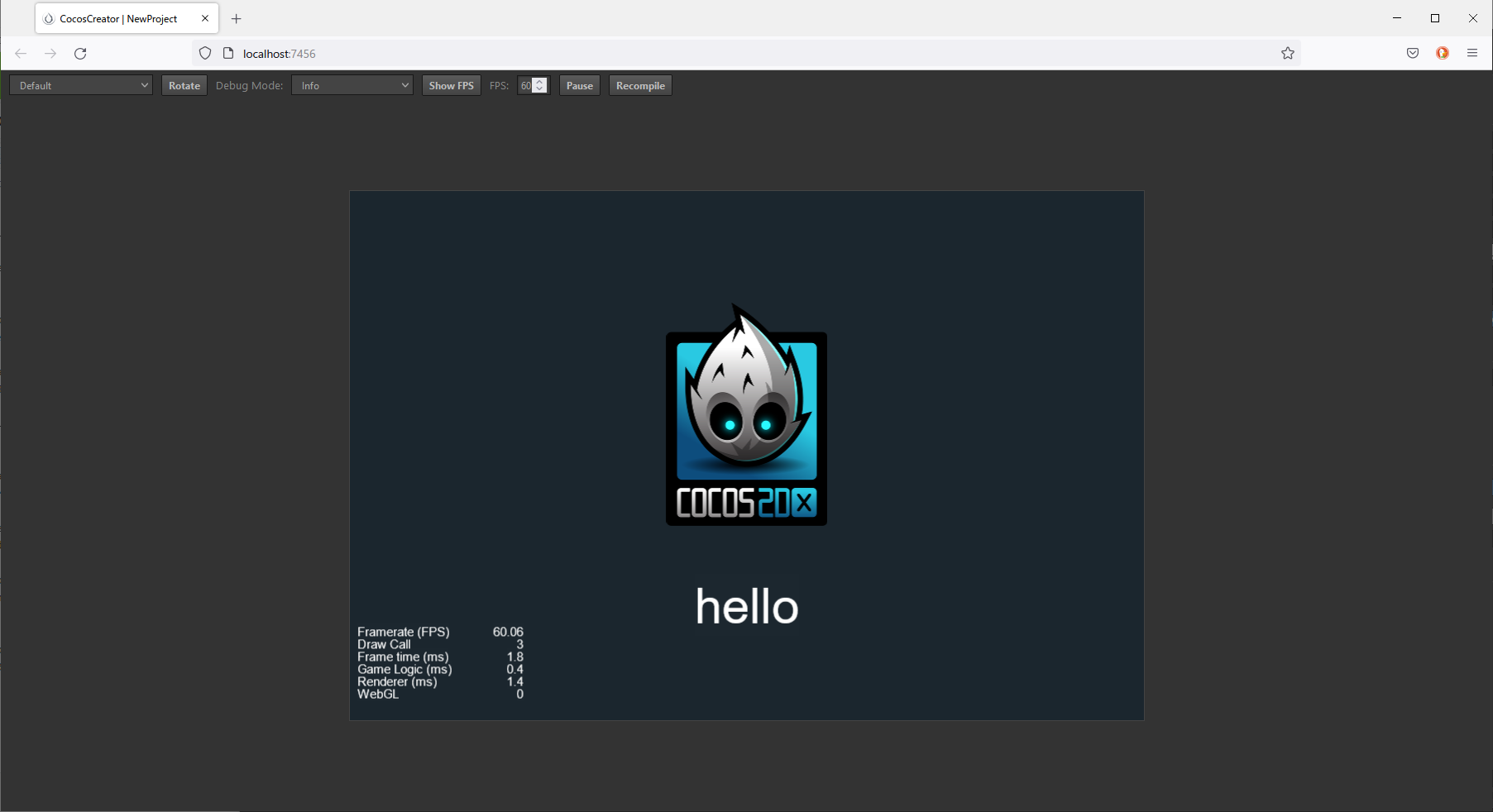This screenshot has height=812, width=1493.
Task: Toggle the Show FPS button
Action: tap(452, 86)
